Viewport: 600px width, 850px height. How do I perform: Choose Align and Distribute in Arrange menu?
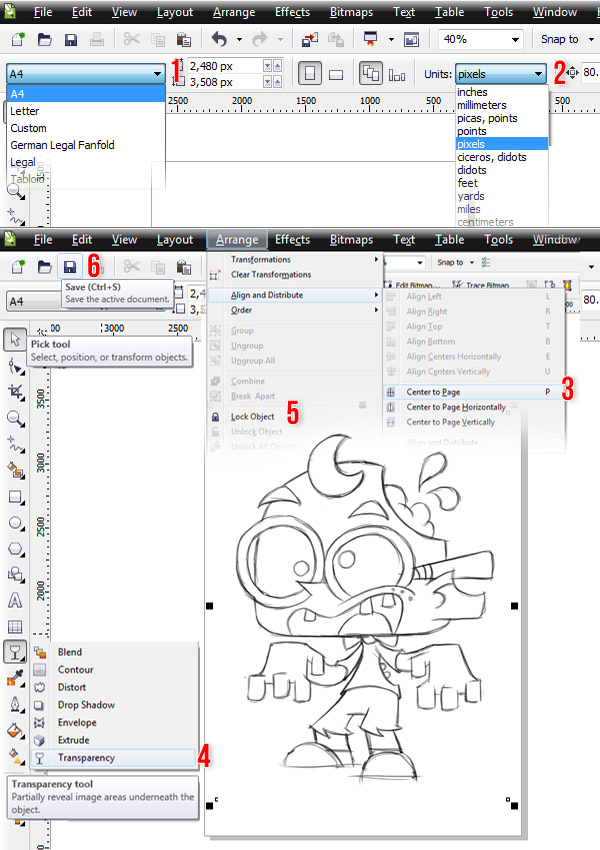tap(295, 295)
